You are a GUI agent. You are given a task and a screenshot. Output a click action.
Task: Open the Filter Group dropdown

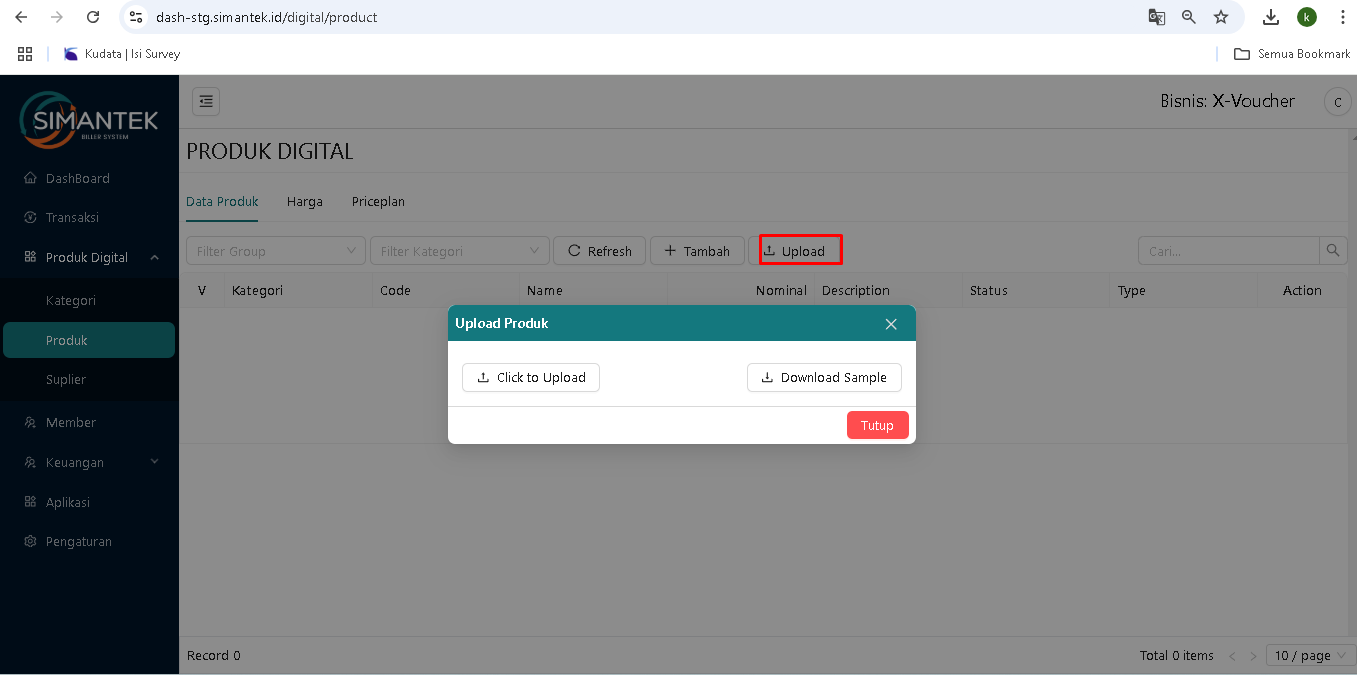(276, 251)
